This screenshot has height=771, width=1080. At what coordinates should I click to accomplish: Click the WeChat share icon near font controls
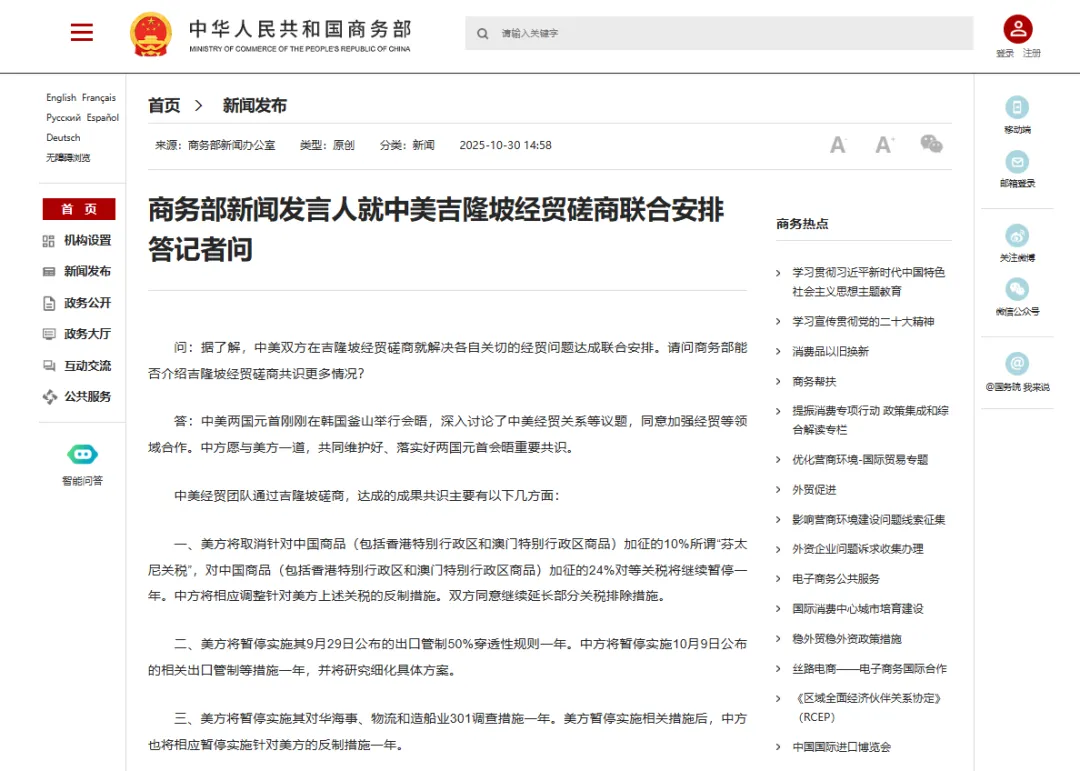pyautogui.click(x=931, y=143)
